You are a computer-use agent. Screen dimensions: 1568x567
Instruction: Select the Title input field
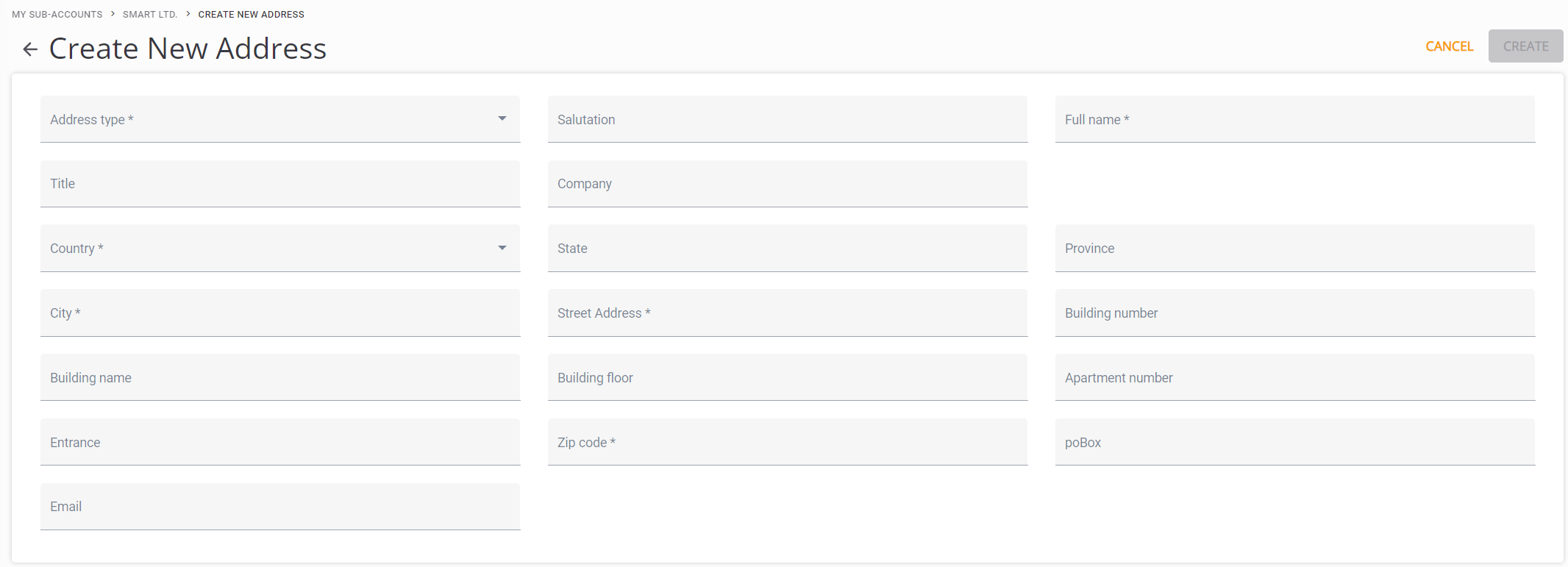(279, 184)
